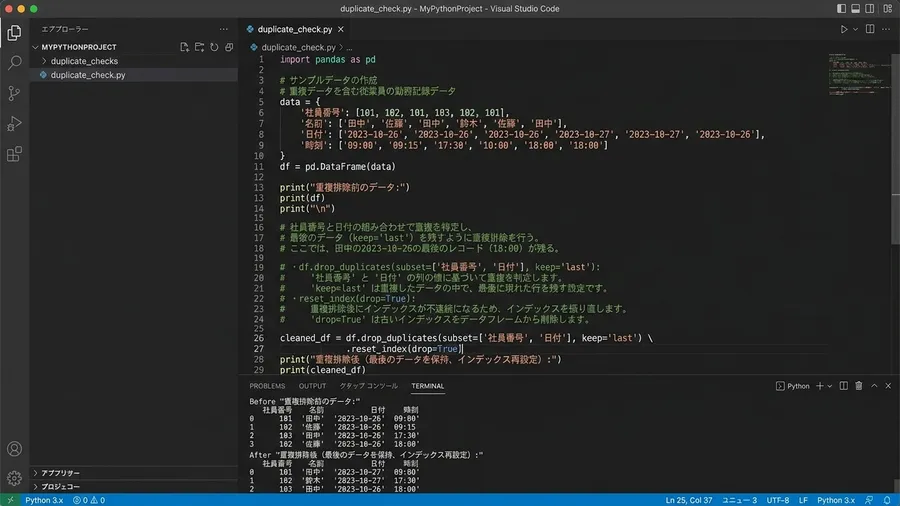Open the Manage gear settings icon
This screenshot has height=506, width=900.
tap(14, 477)
